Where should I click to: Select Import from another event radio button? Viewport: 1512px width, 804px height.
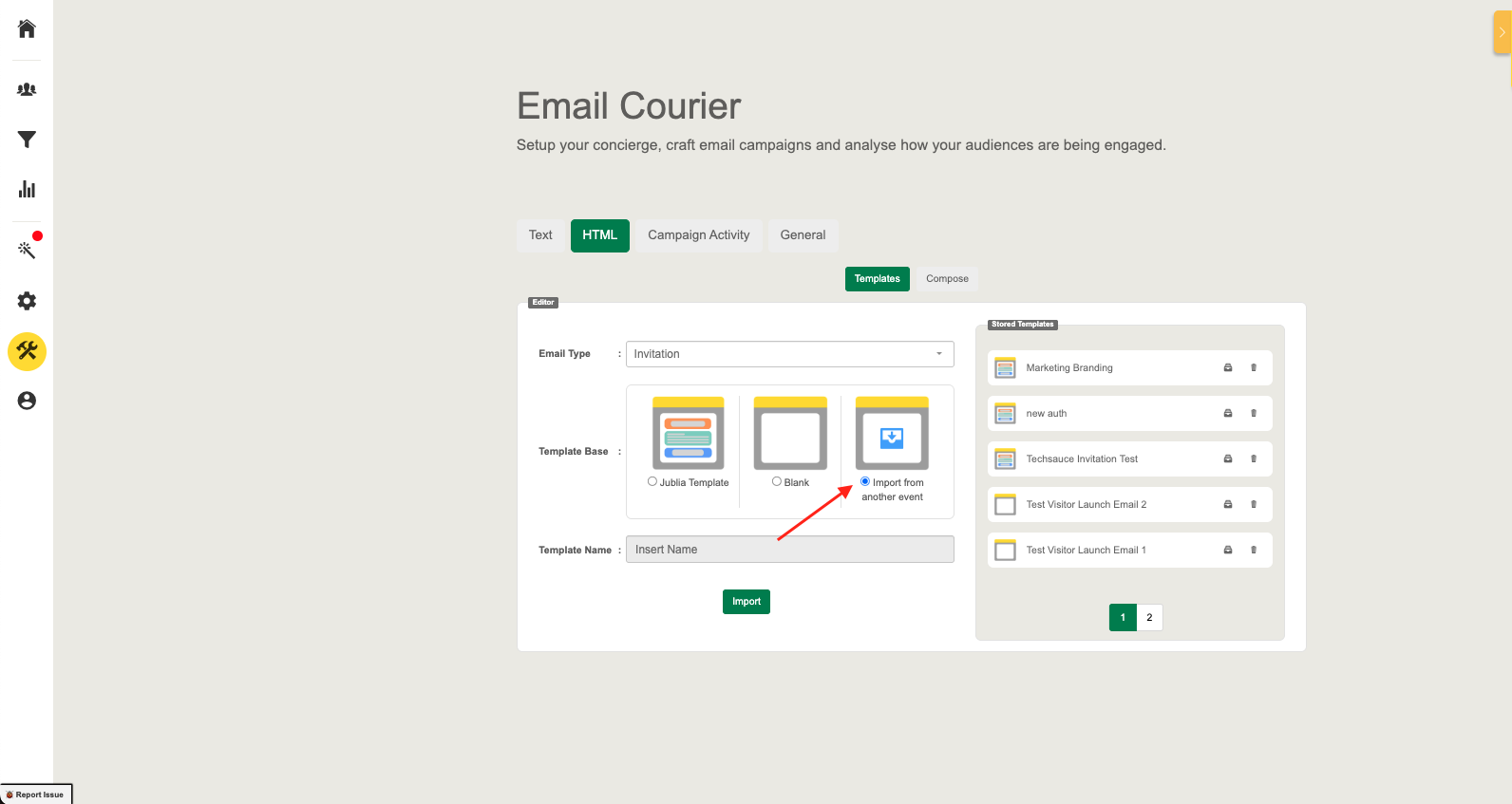(x=865, y=481)
